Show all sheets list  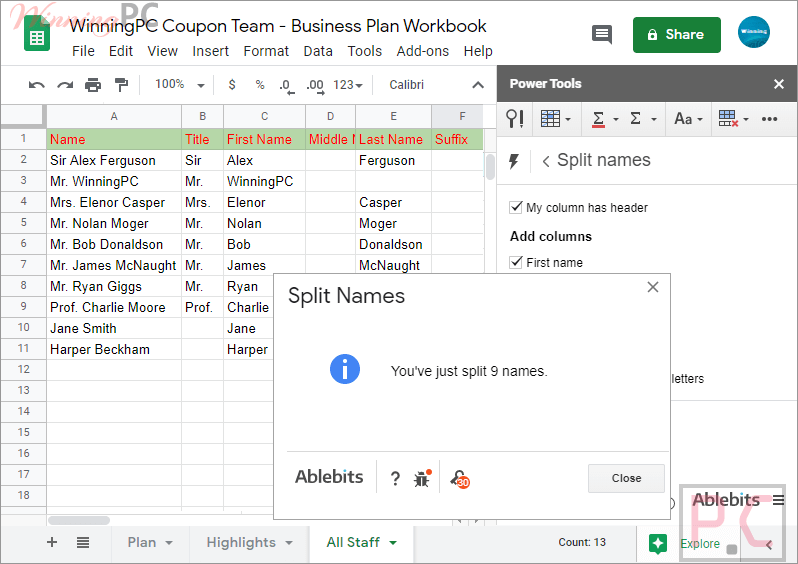[83, 543]
